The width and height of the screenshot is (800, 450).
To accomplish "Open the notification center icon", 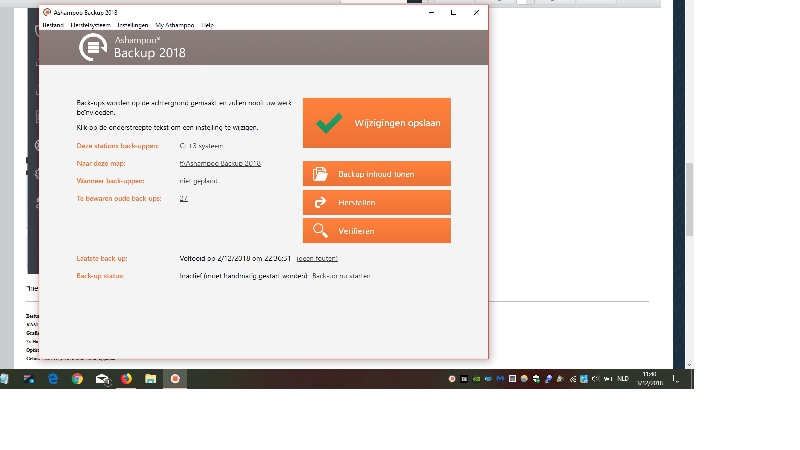I will point(676,379).
